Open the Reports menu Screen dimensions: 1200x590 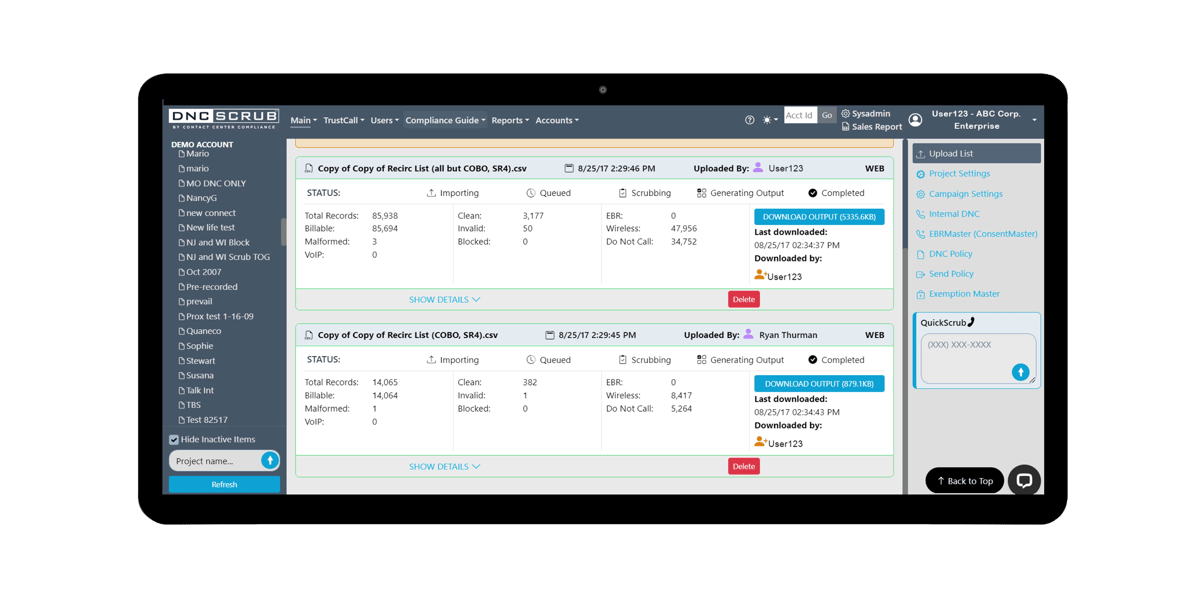510,121
